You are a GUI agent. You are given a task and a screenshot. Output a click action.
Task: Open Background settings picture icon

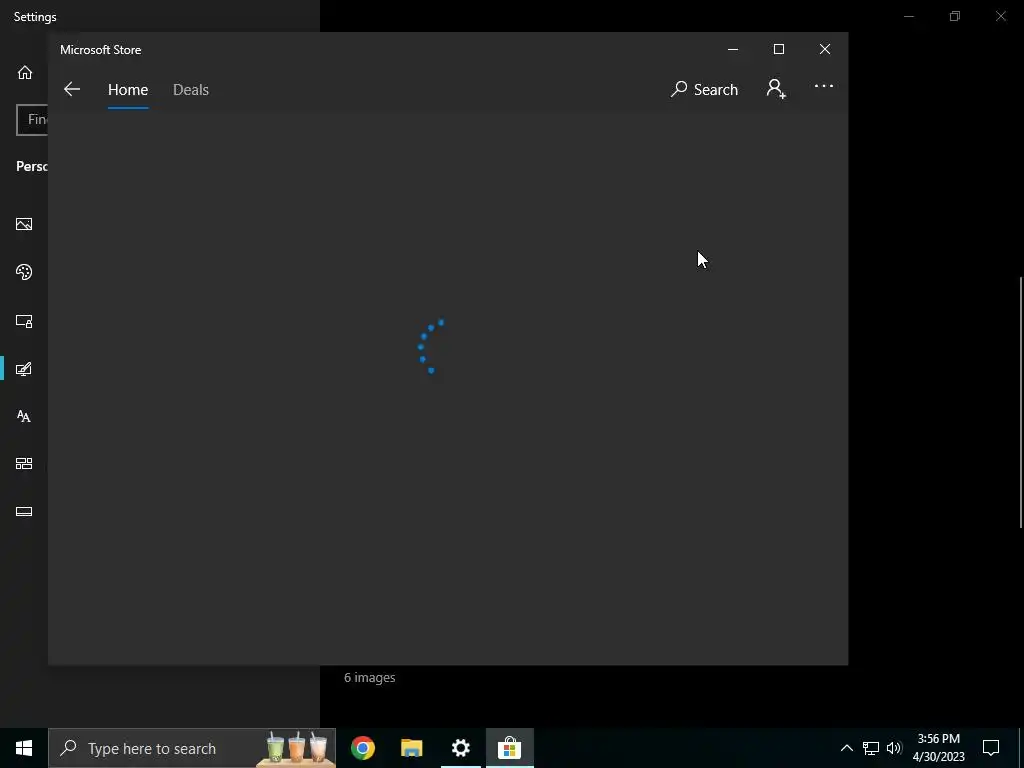(24, 224)
